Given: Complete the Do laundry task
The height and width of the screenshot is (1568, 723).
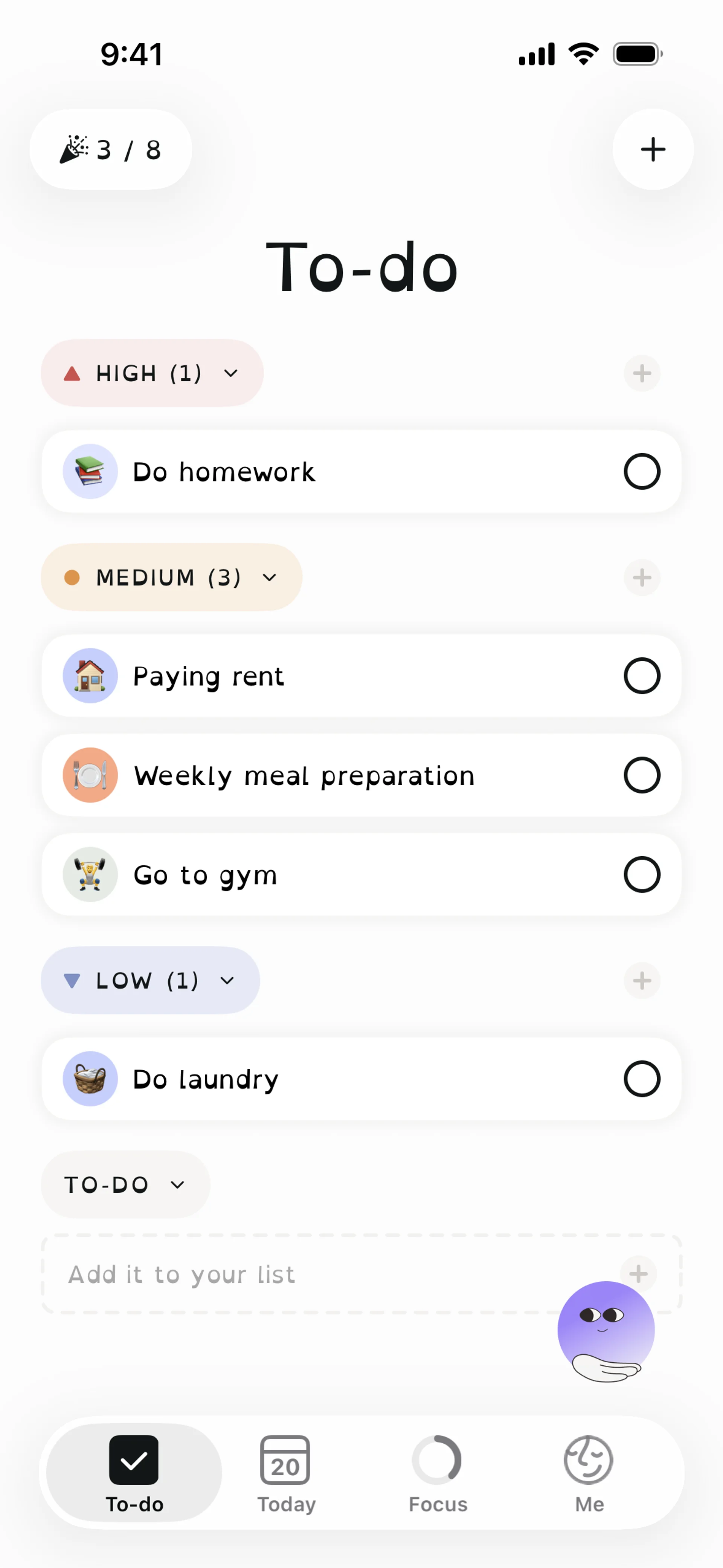Looking at the screenshot, I should 641,1079.
